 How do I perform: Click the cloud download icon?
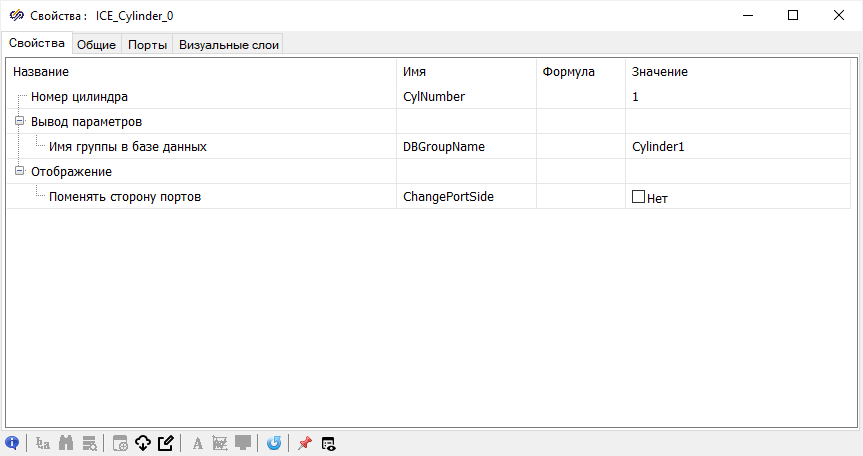(142, 443)
